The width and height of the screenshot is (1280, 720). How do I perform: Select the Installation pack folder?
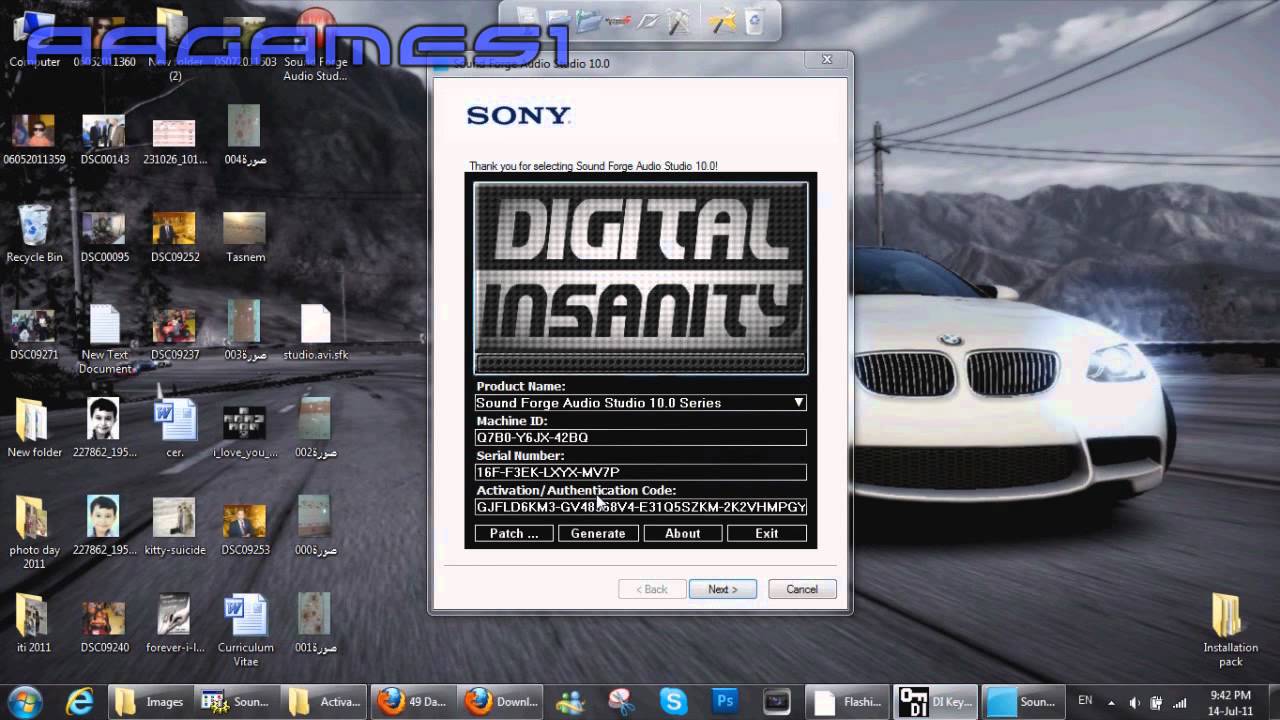pyautogui.click(x=1230, y=630)
